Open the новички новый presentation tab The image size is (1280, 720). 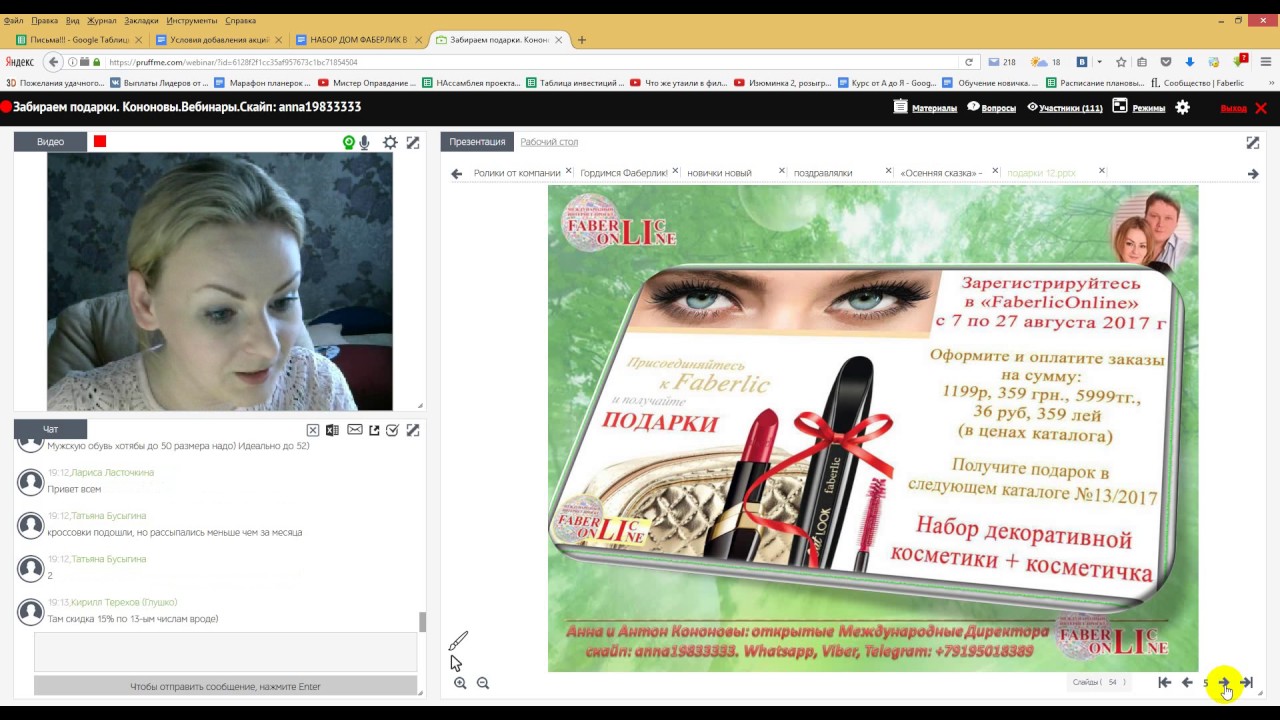pos(719,173)
